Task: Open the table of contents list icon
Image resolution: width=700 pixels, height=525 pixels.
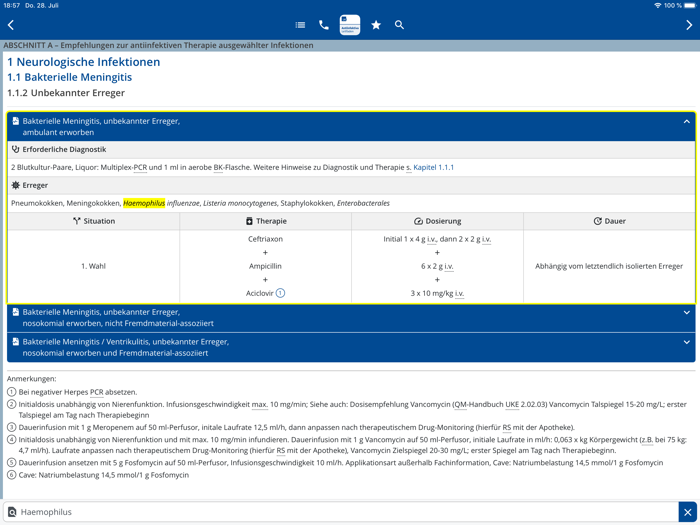Action: pos(300,25)
